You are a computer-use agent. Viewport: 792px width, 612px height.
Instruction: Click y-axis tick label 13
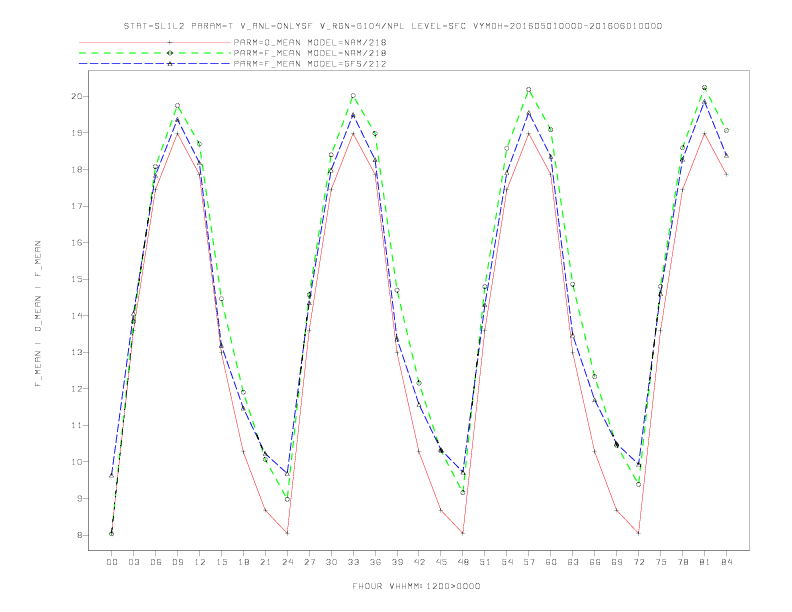(x=77, y=352)
